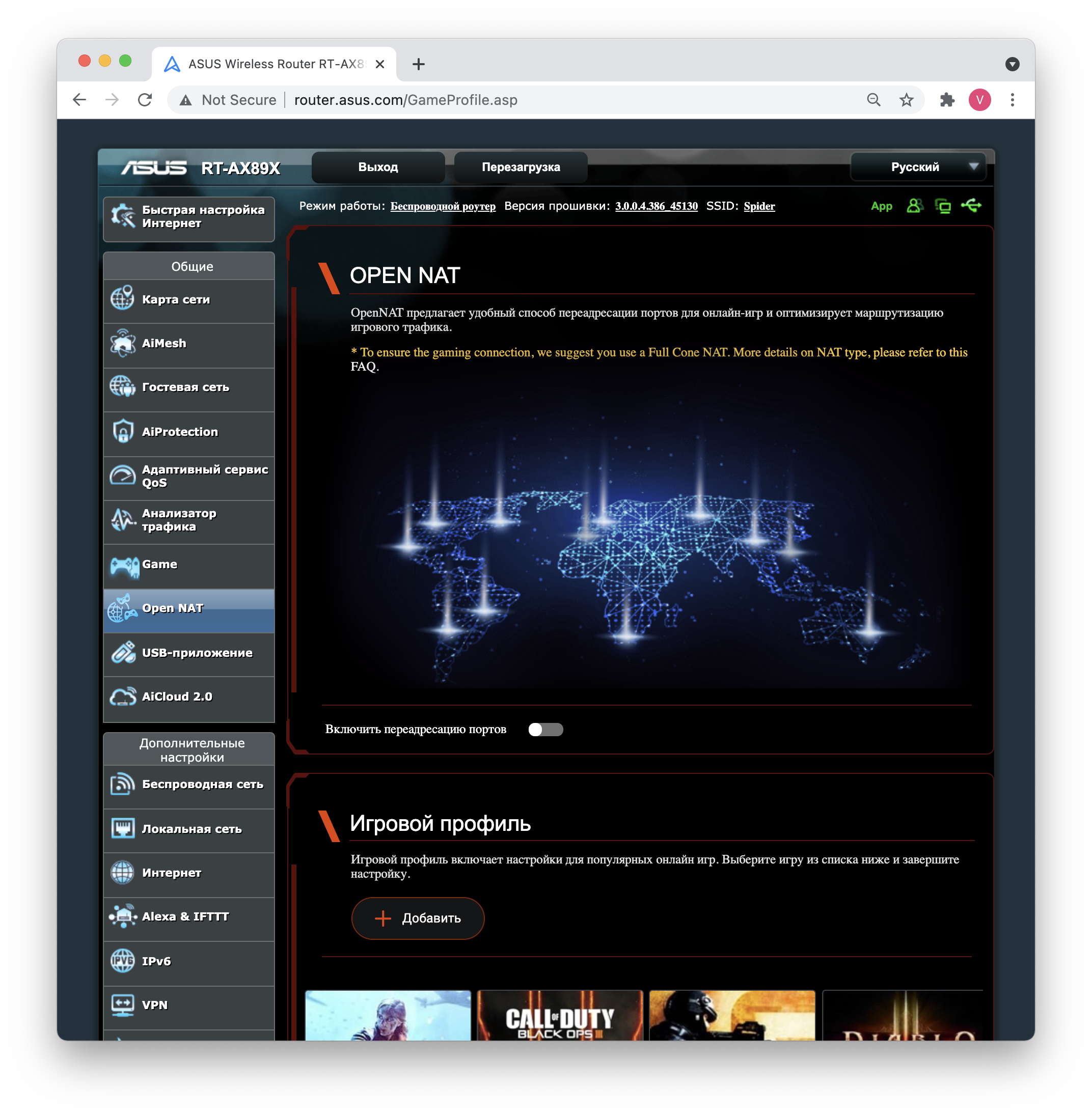Click the AiProtection shield icon
Screen dimensions: 1092x1116
point(122,431)
